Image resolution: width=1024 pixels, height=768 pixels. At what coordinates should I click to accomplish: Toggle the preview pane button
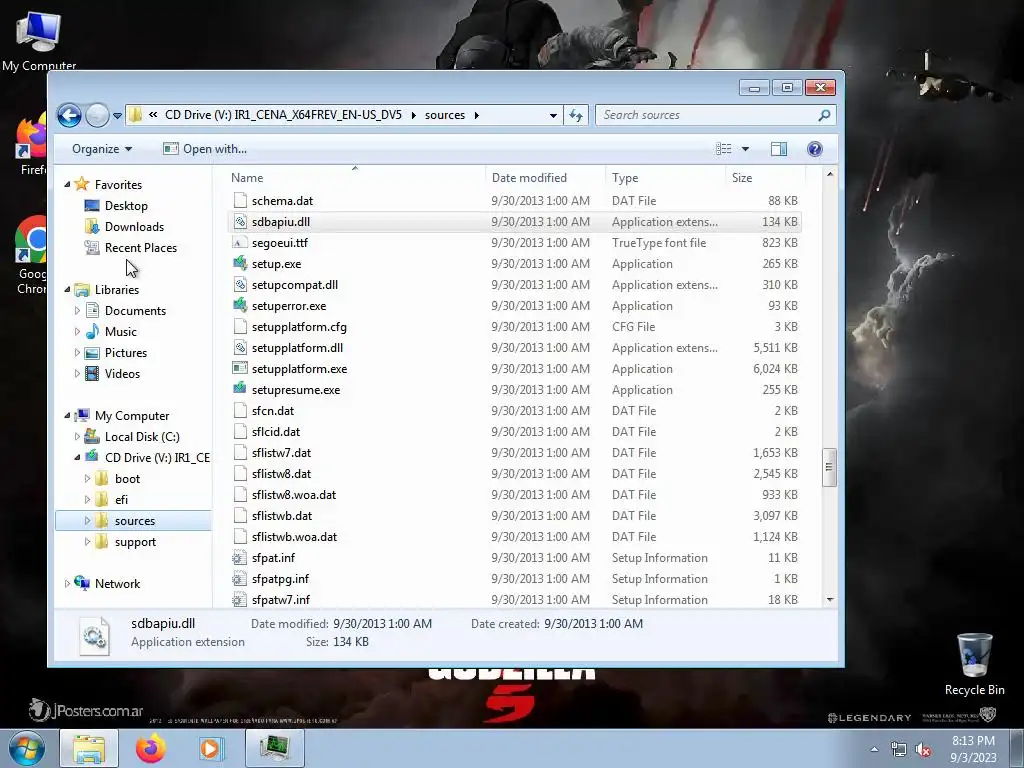[x=778, y=149]
